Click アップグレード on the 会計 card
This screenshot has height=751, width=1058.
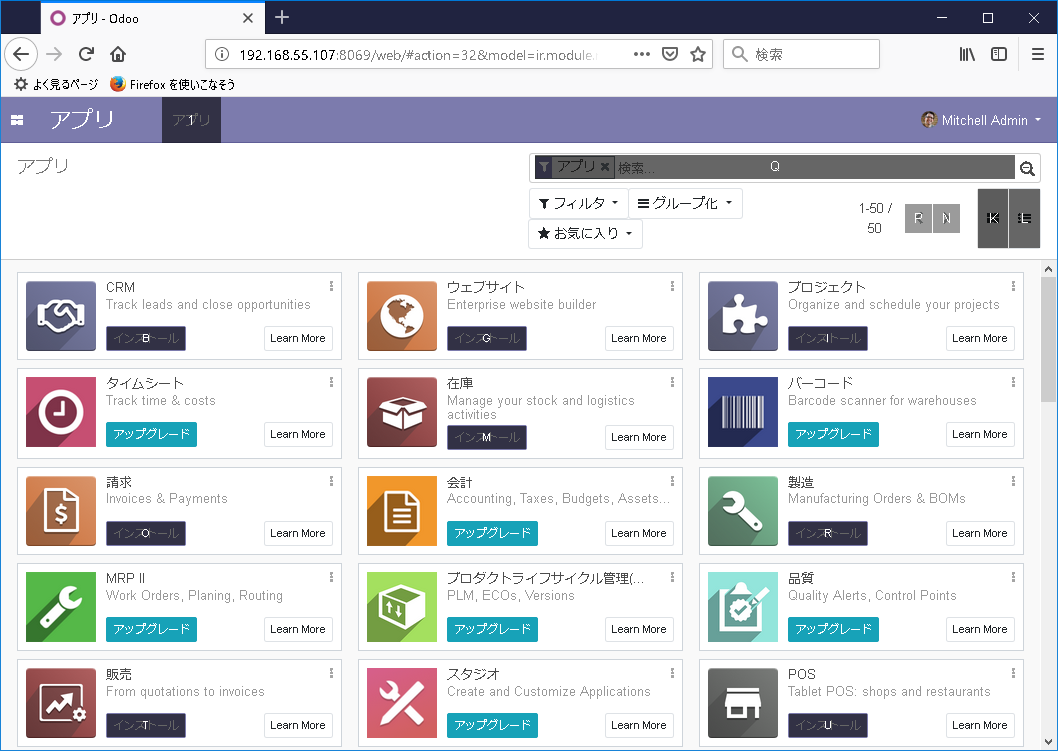(x=492, y=533)
